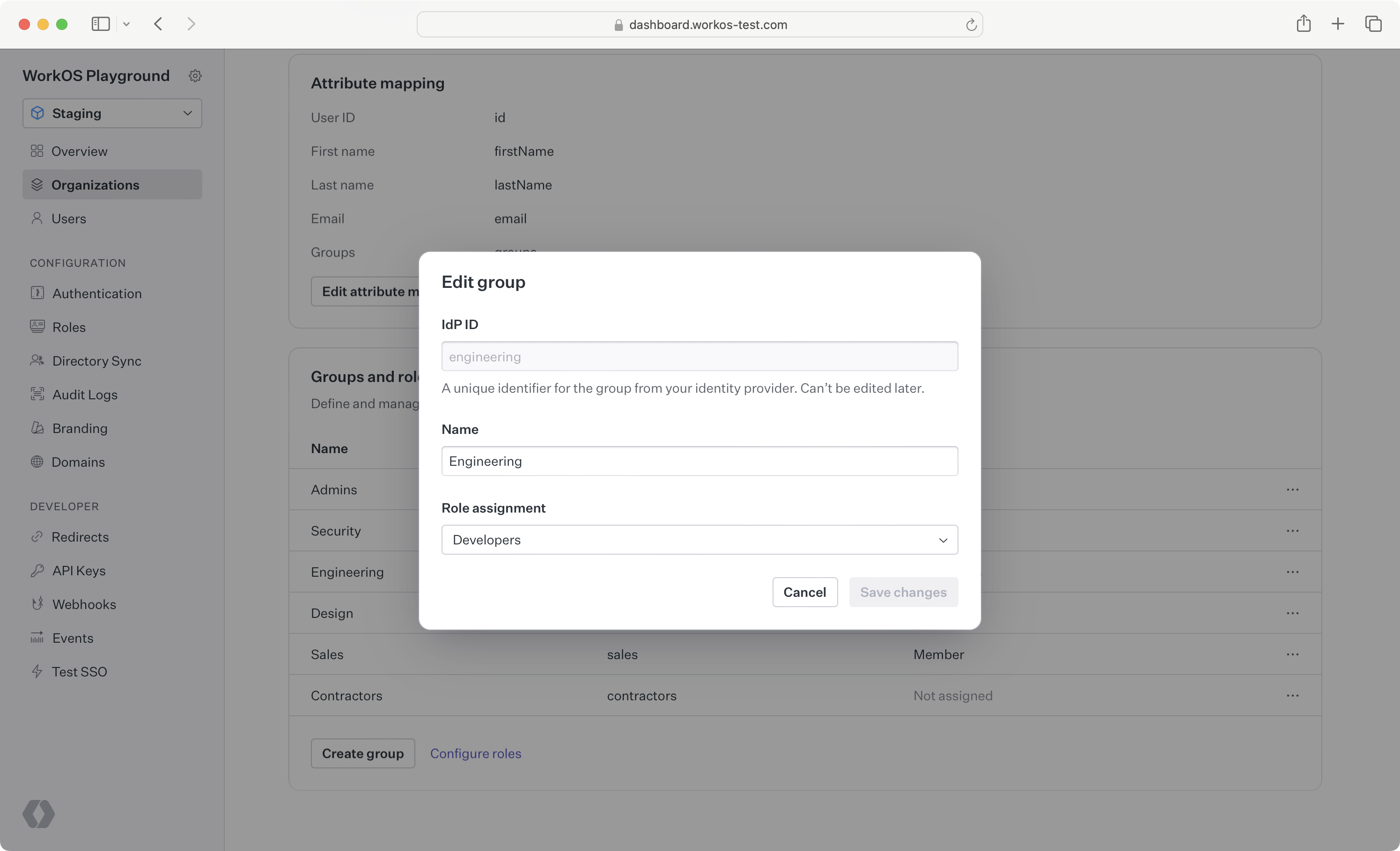The height and width of the screenshot is (851, 1400).
Task: Click the Test SSO sidebar icon
Action: point(37,671)
